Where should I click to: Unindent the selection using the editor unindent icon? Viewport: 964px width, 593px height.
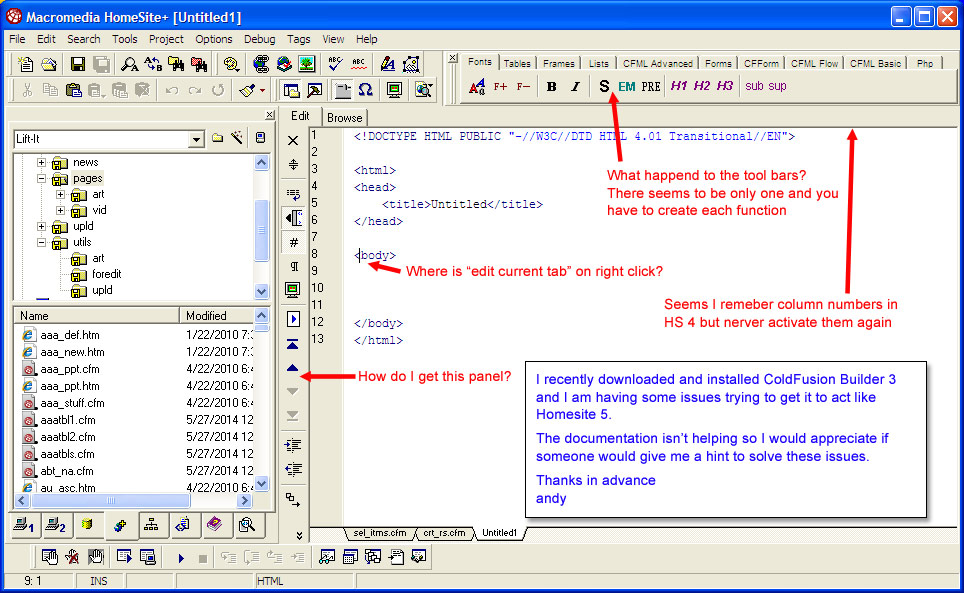tap(293, 470)
